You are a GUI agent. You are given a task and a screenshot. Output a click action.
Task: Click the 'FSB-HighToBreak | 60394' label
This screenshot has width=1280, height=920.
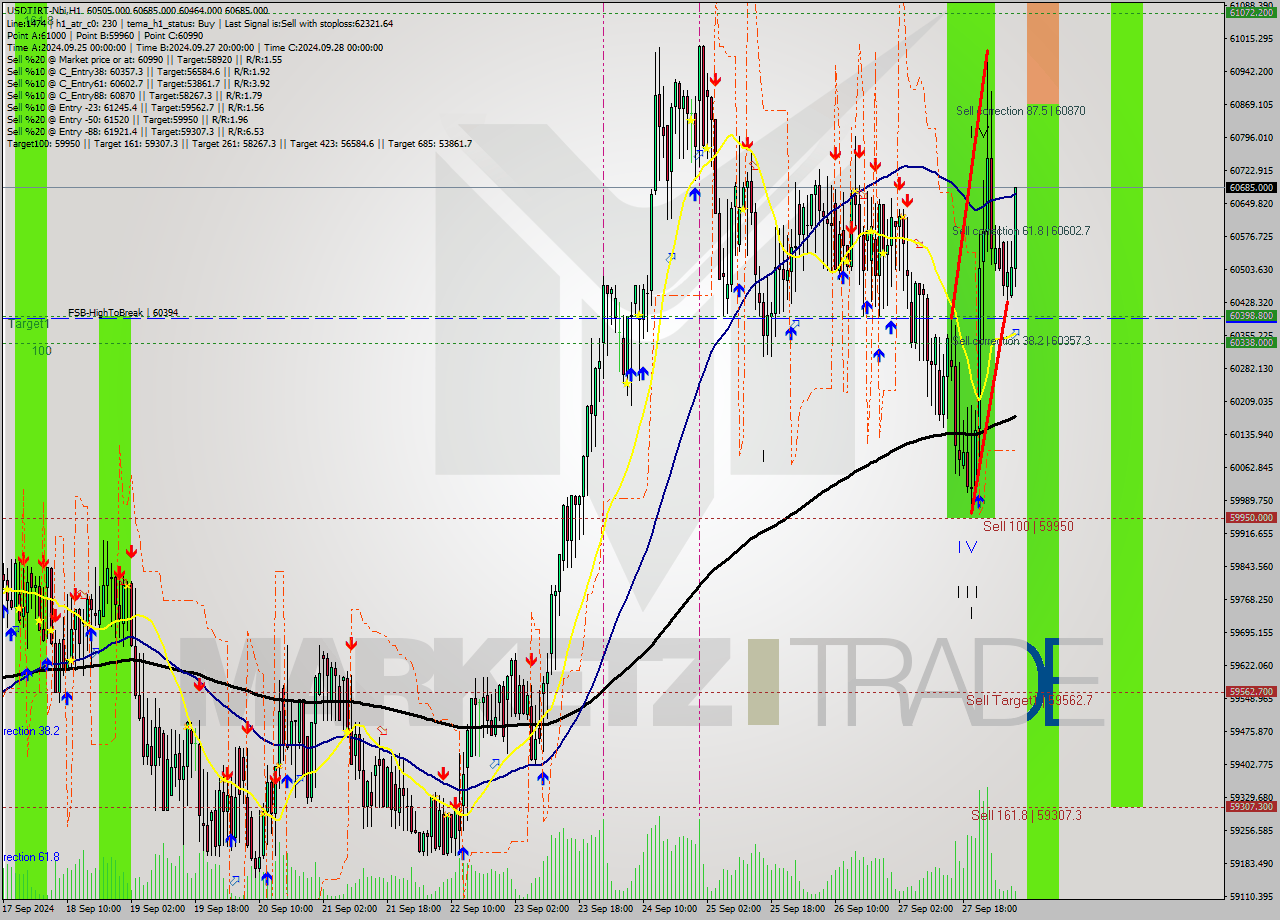(123, 313)
